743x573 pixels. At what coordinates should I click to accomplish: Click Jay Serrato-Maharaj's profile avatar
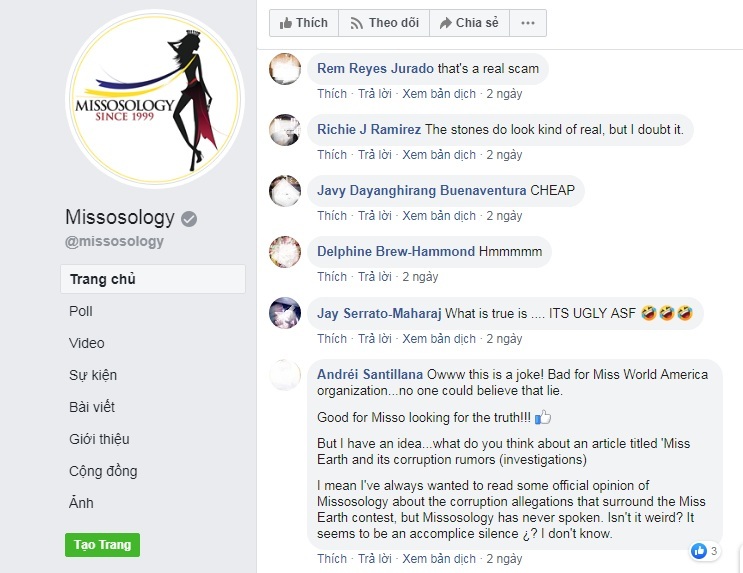[x=285, y=313]
